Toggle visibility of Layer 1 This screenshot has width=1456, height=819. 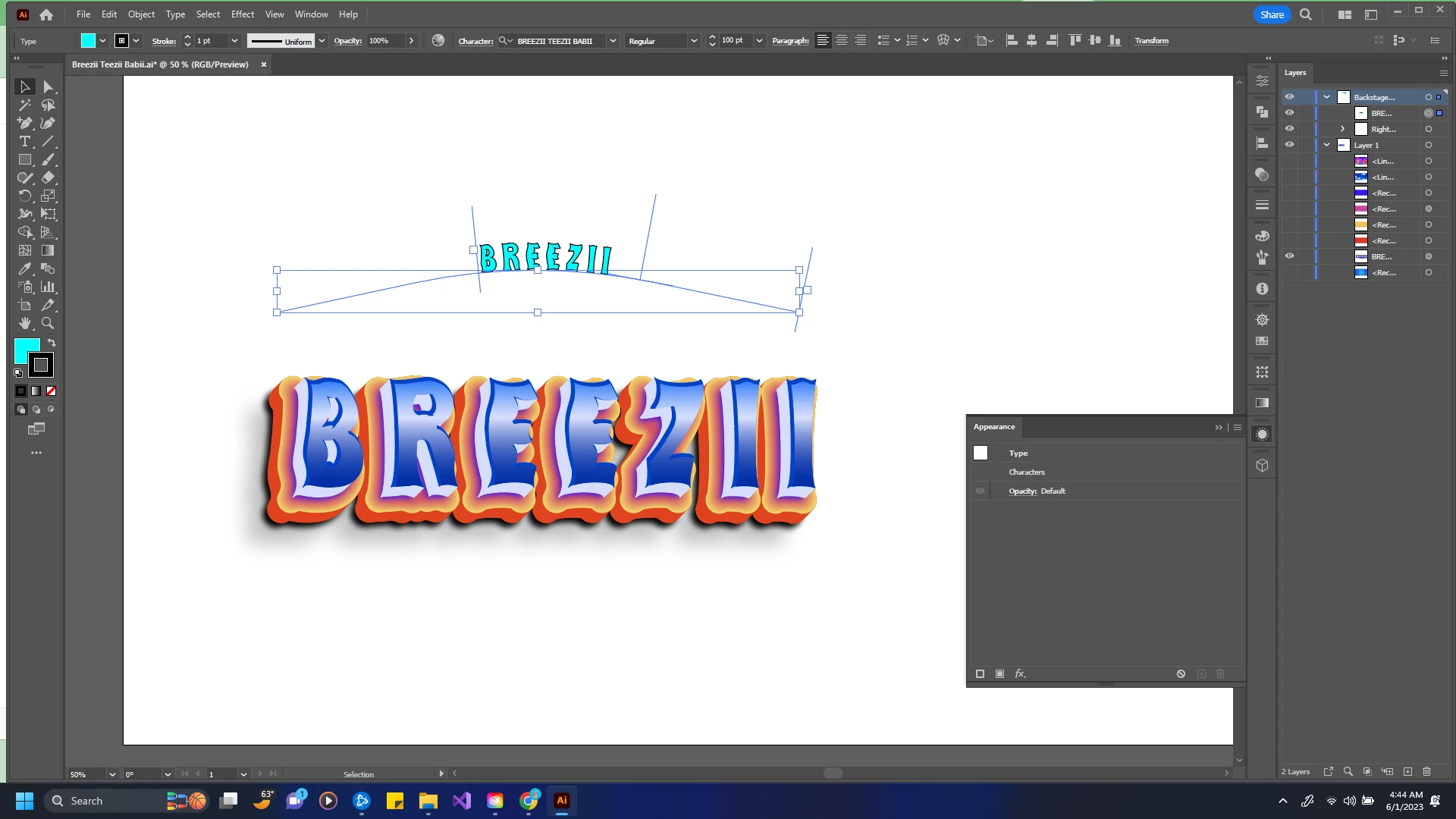pyautogui.click(x=1289, y=145)
